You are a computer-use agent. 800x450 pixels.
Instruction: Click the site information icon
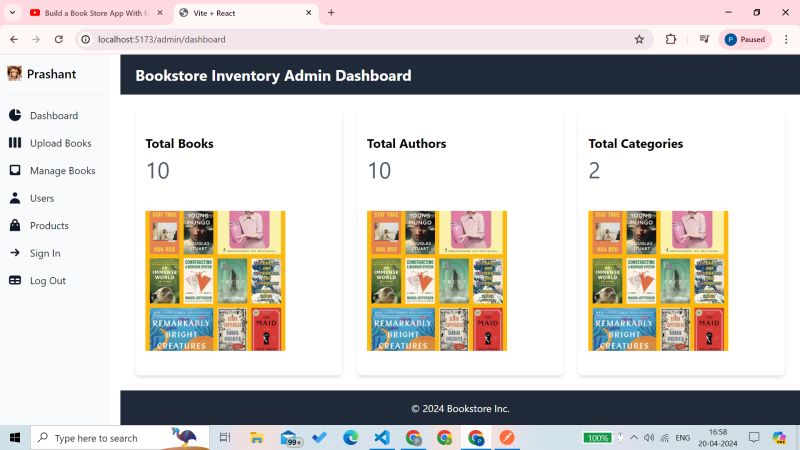86,39
